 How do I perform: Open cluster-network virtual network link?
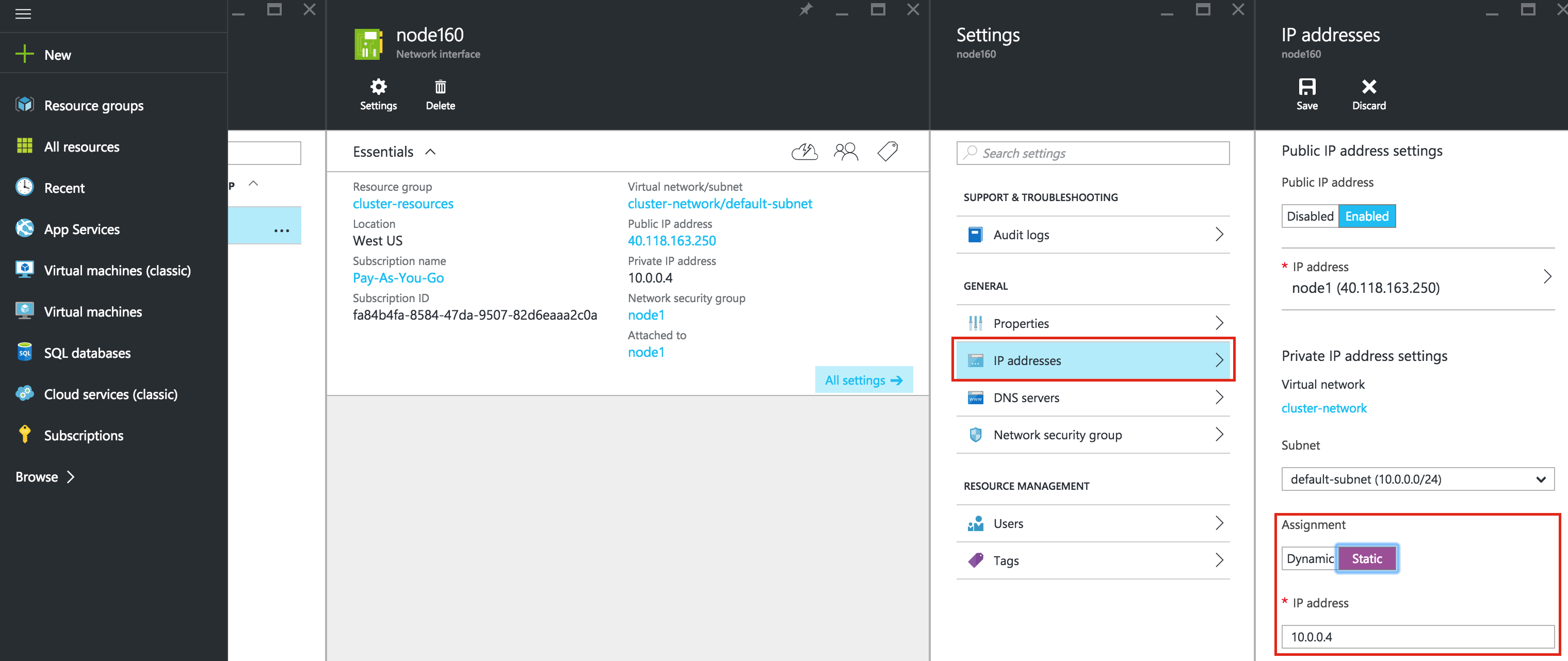click(1324, 408)
